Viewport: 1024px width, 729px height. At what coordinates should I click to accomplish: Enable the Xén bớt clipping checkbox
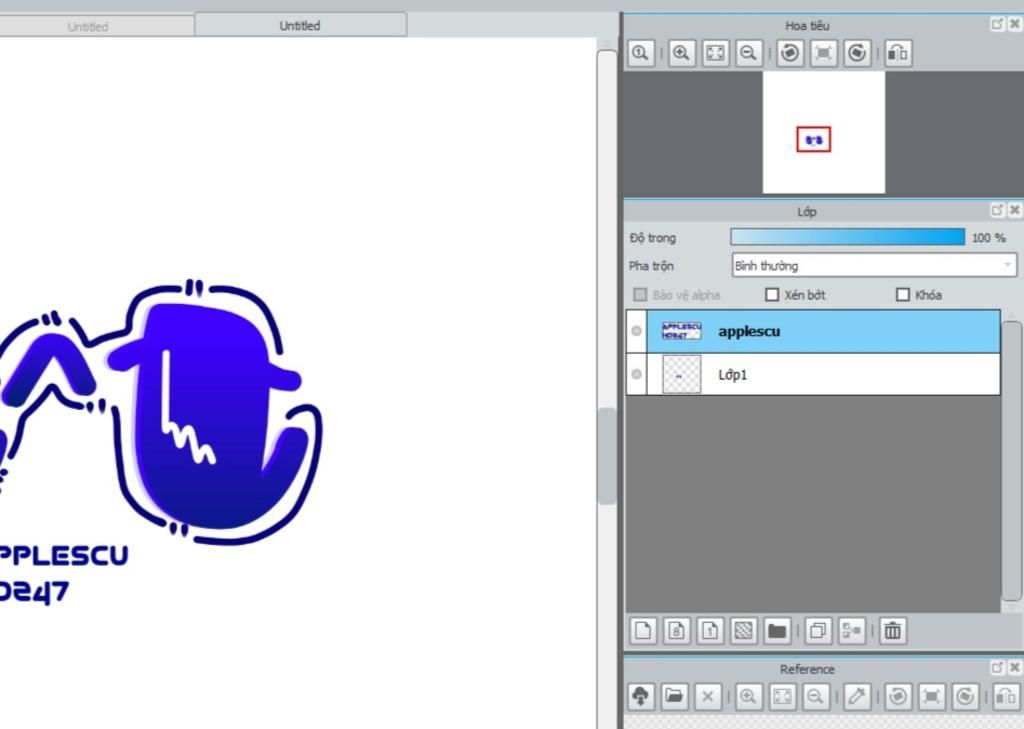click(772, 295)
